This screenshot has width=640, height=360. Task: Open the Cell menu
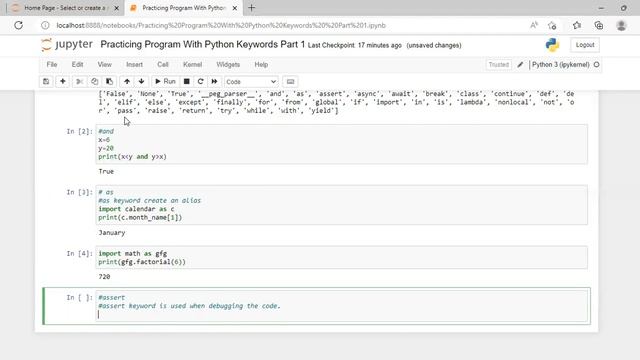[162, 64]
